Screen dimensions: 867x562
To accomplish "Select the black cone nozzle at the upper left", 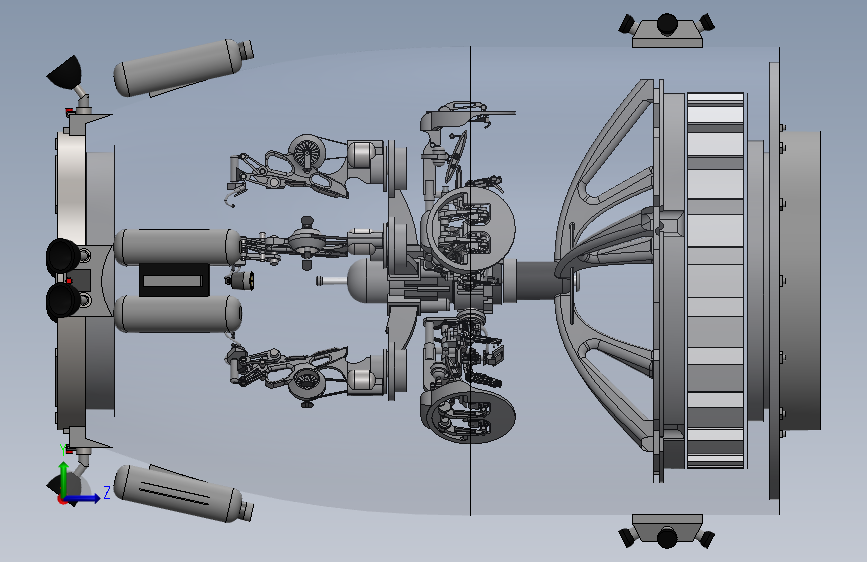I will pyautogui.click(x=65, y=72).
